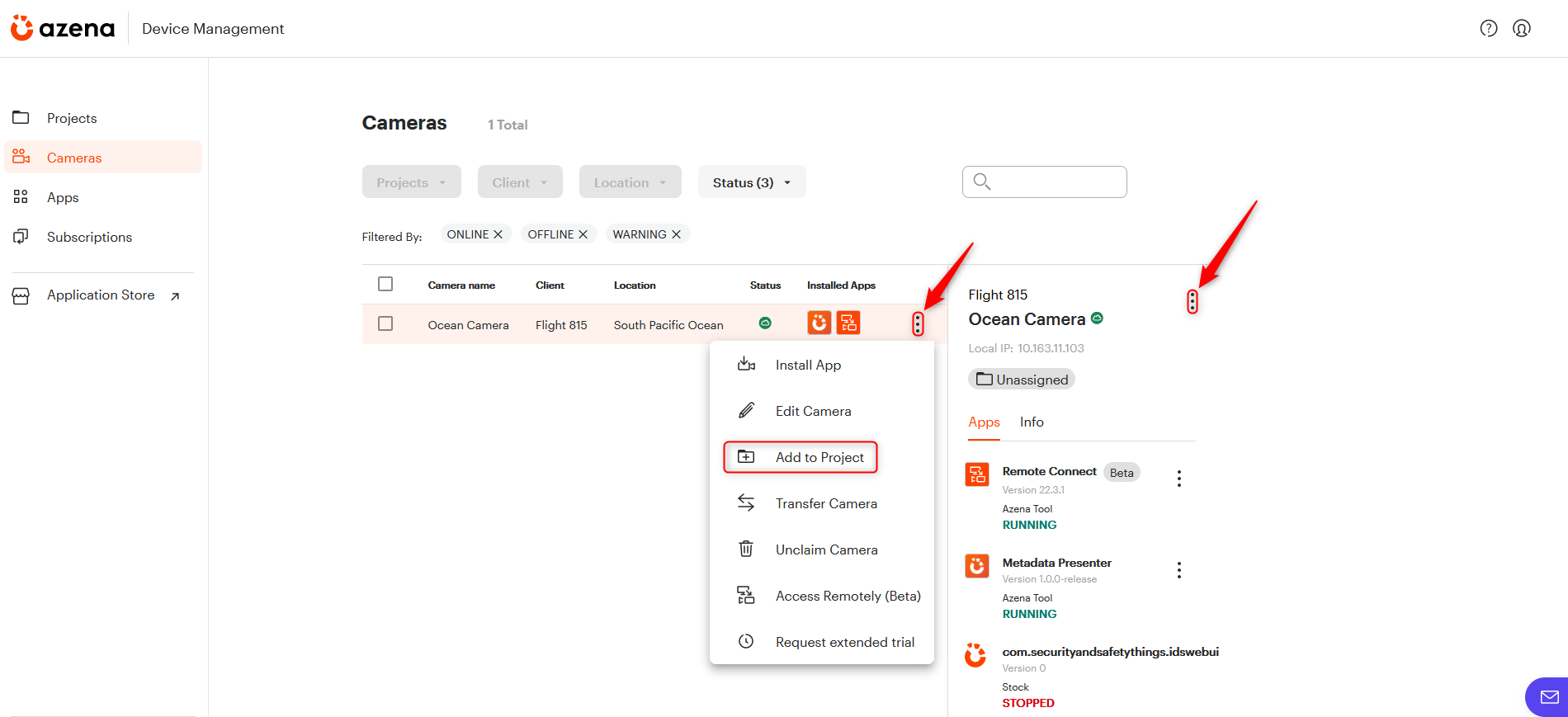Remove the OFFLINE filter chip
The image size is (1568, 717).
tap(583, 234)
